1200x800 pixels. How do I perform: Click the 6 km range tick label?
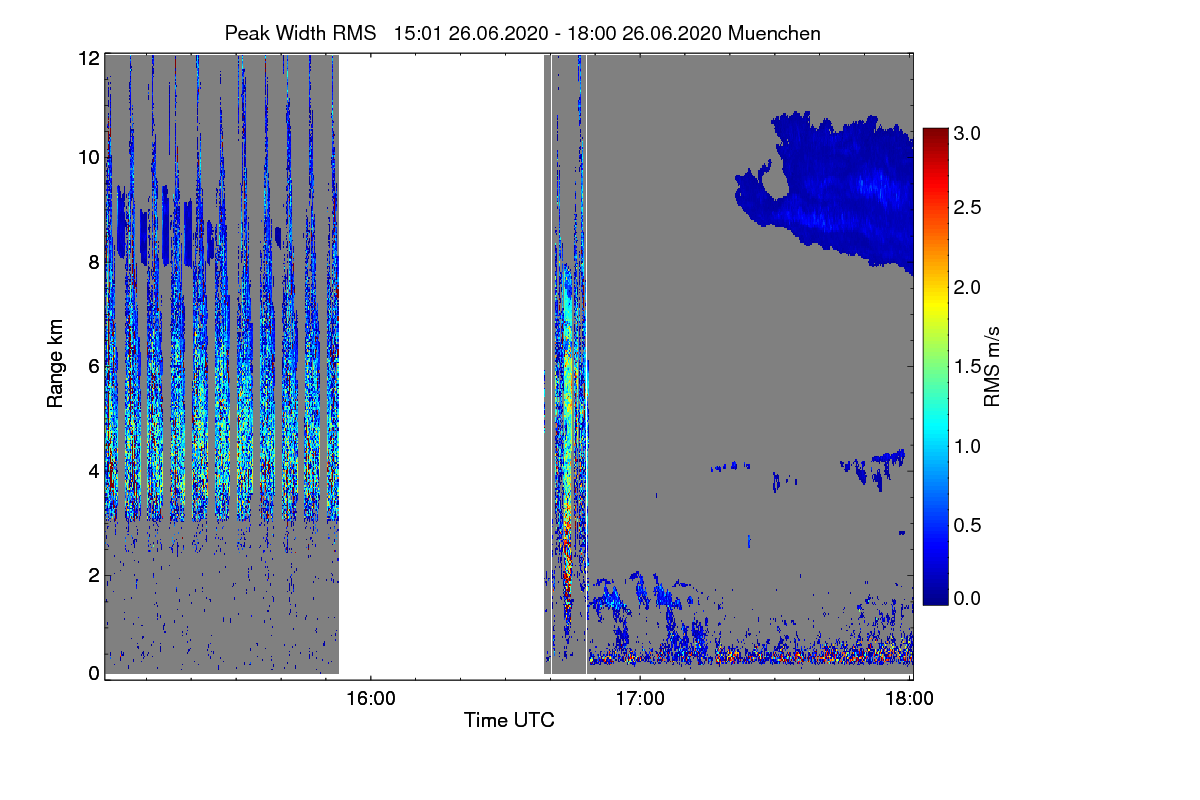coord(94,366)
